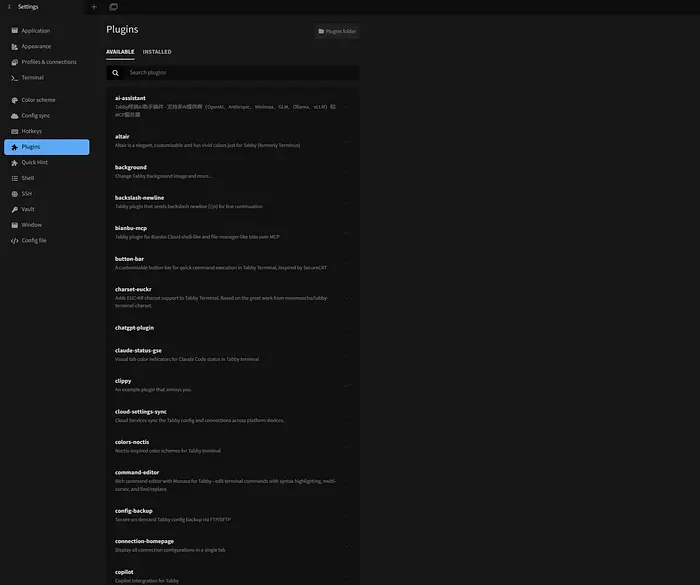Open the Hotkeys settings
The width and height of the screenshot is (700, 585).
46,131
